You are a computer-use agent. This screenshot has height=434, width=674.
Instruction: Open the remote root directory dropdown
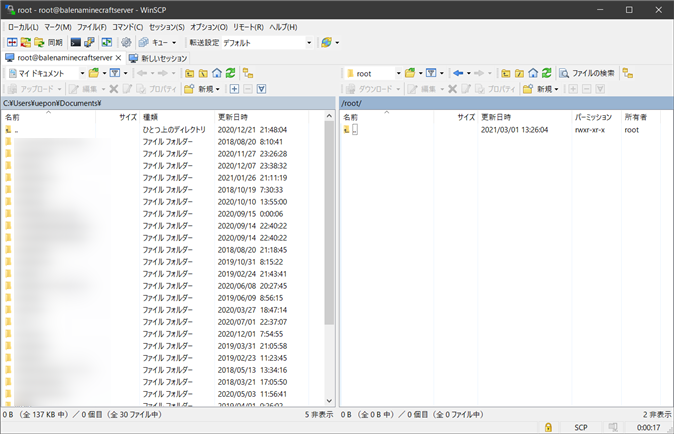(374, 73)
